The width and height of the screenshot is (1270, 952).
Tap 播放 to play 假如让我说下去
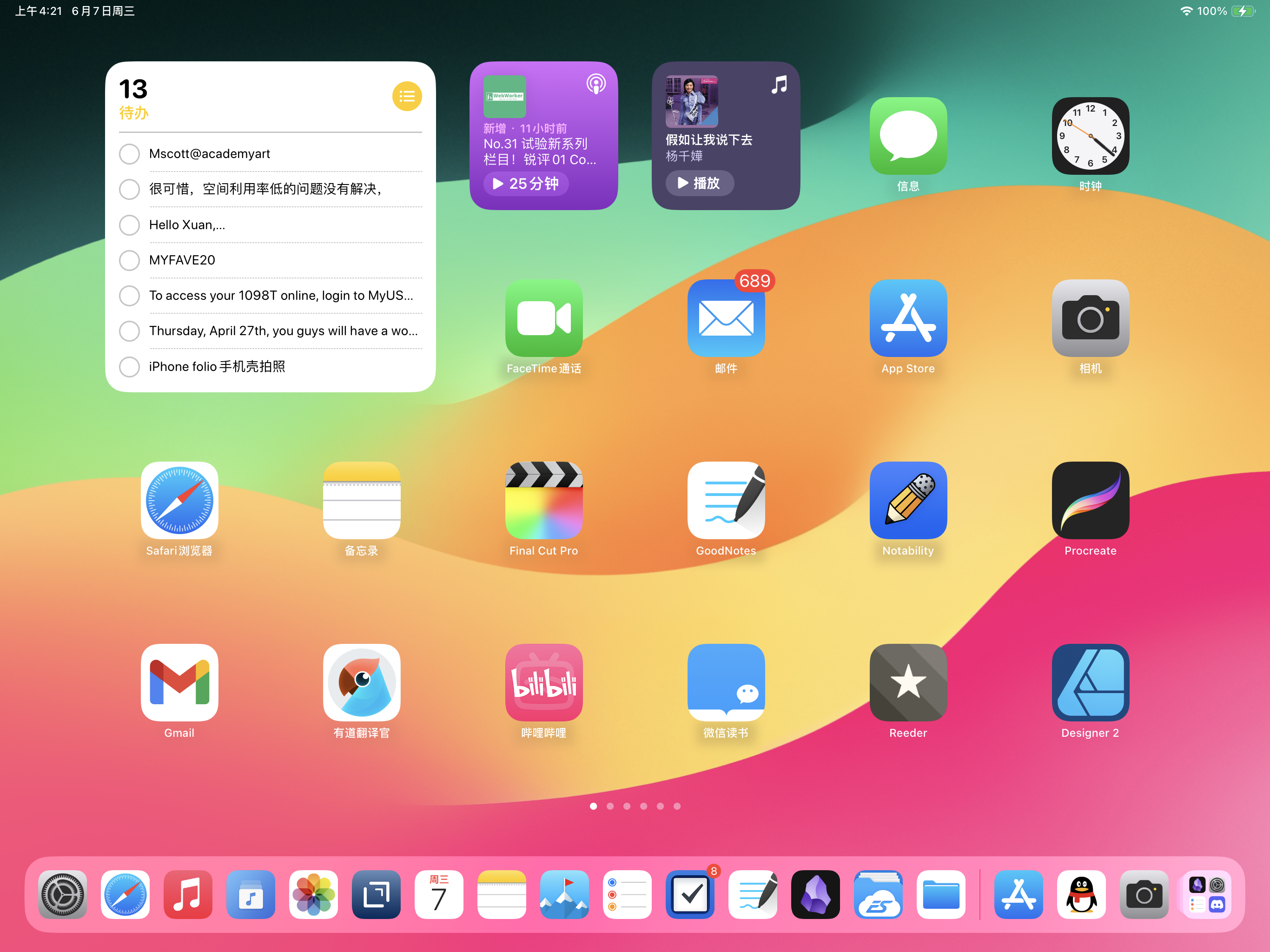click(699, 183)
